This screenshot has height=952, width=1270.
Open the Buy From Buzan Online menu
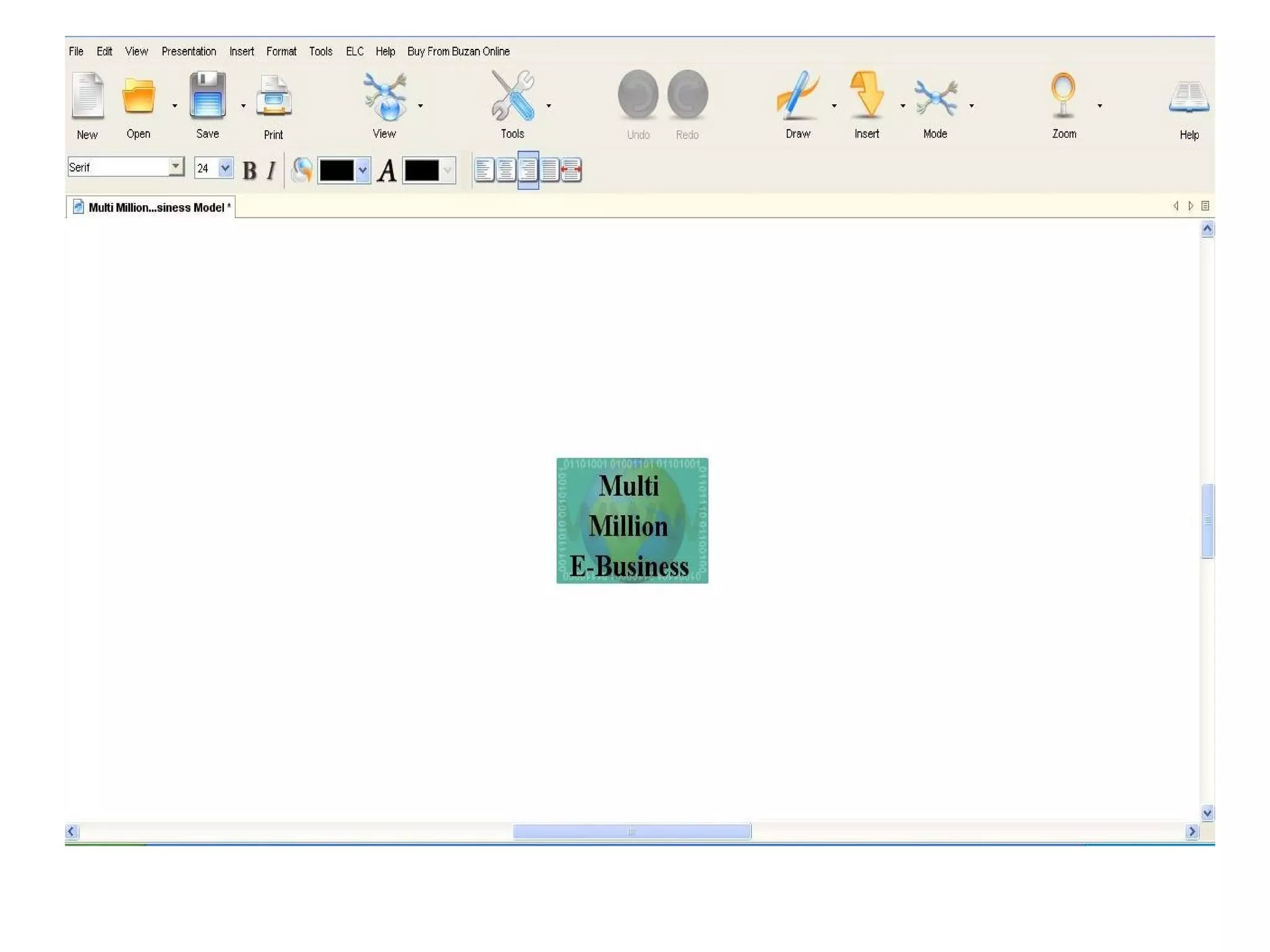pyautogui.click(x=458, y=51)
